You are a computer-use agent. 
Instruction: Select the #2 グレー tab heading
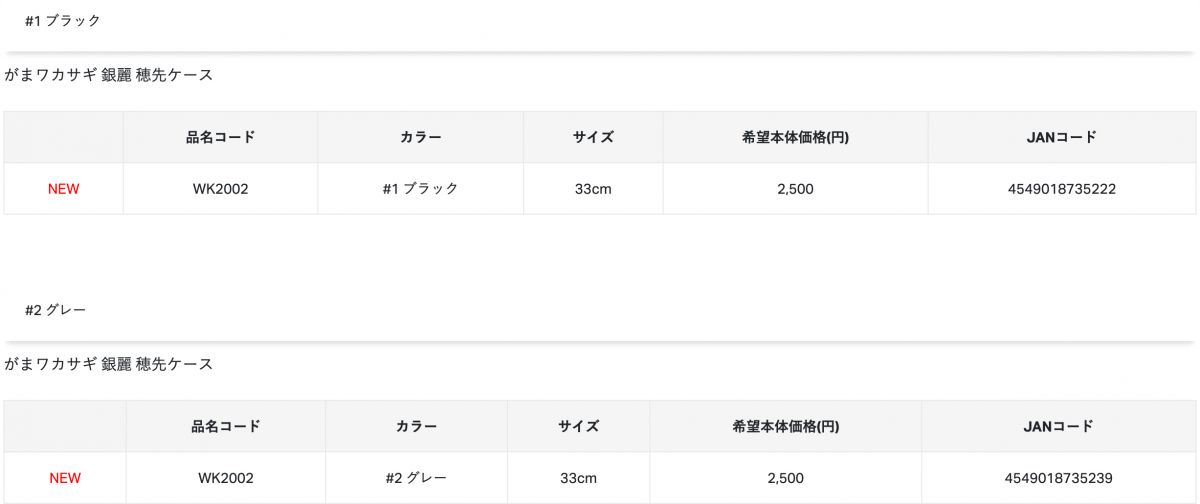56,311
